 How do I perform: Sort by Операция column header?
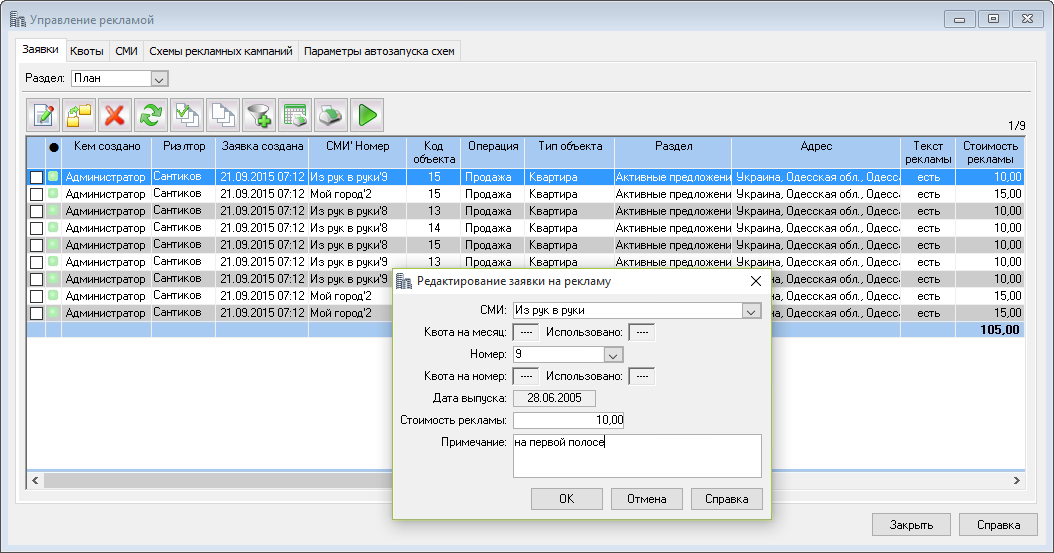point(493,153)
